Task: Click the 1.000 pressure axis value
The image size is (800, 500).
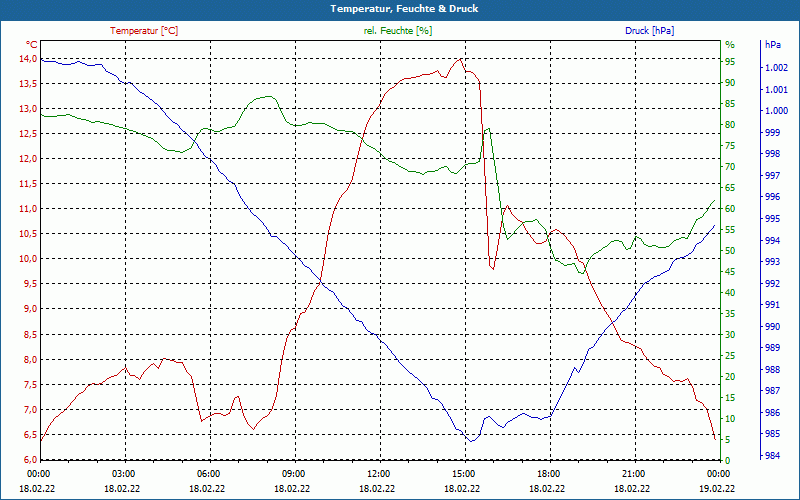Action: point(776,111)
